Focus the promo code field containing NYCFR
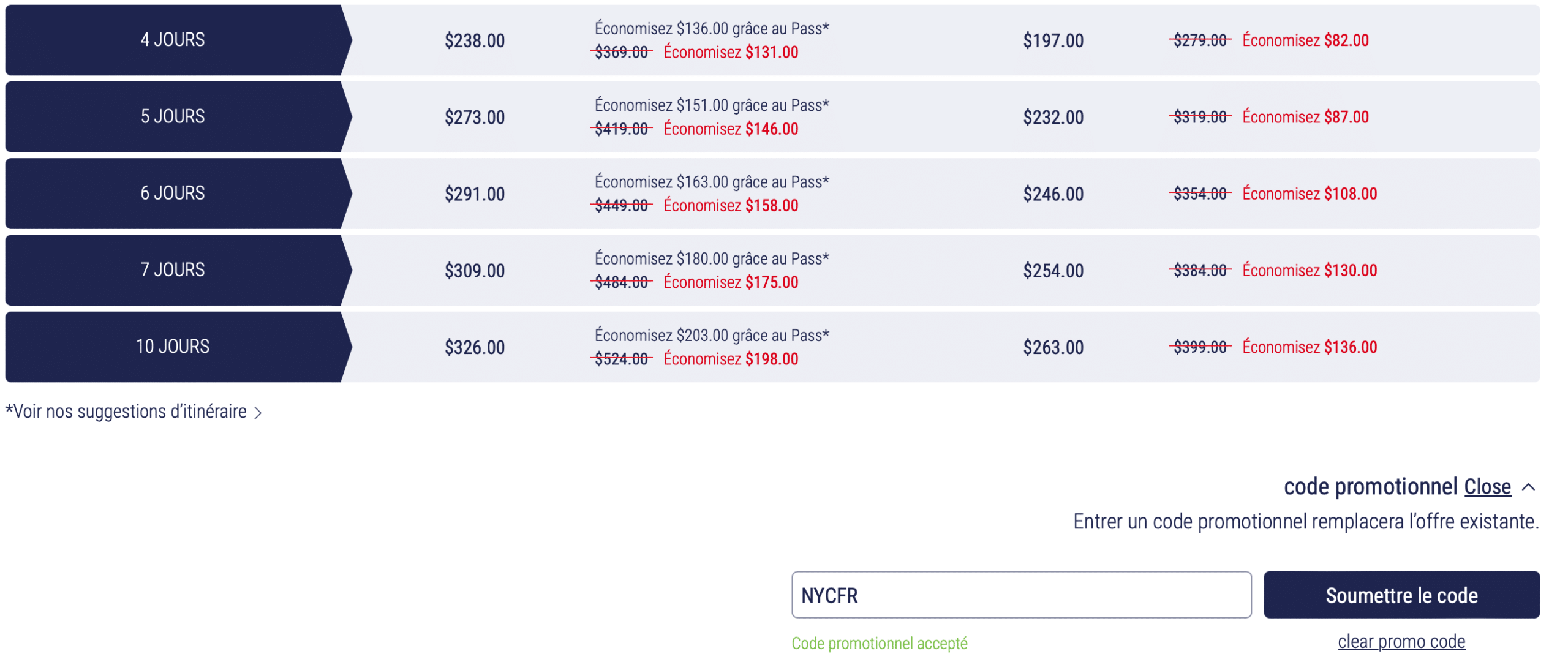The width and height of the screenshot is (1568, 662). click(1020, 595)
